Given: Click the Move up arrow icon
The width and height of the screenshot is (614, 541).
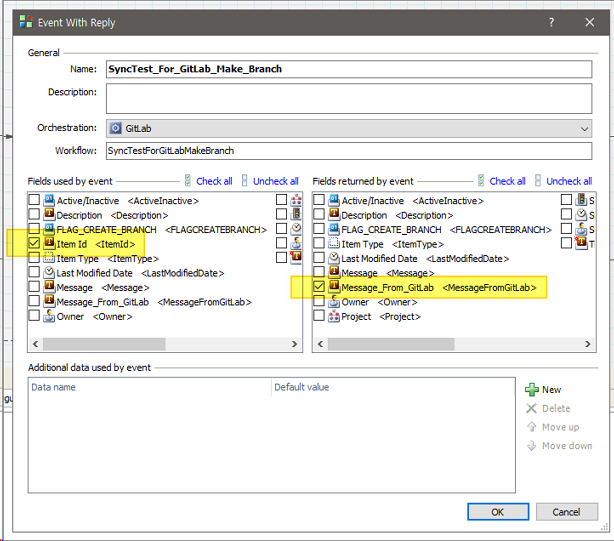Looking at the screenshot, I should point(531,427).
